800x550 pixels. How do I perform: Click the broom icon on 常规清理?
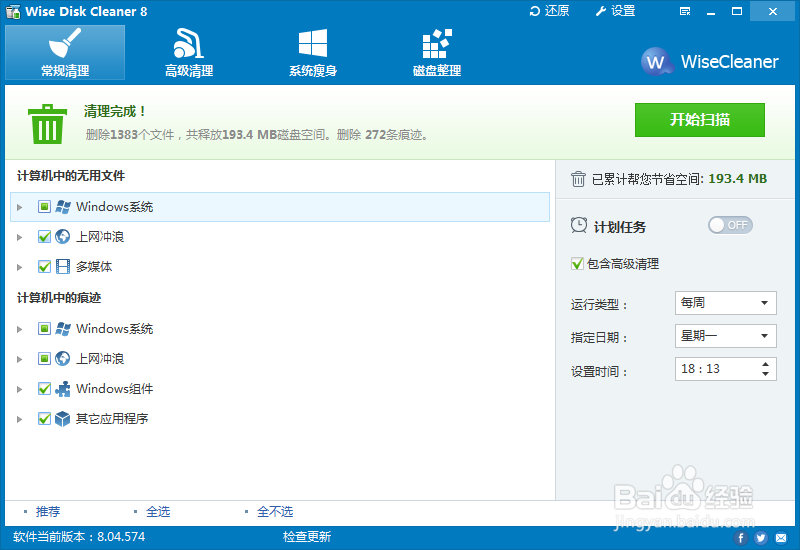pyautogui.click(x=65, y=43)
